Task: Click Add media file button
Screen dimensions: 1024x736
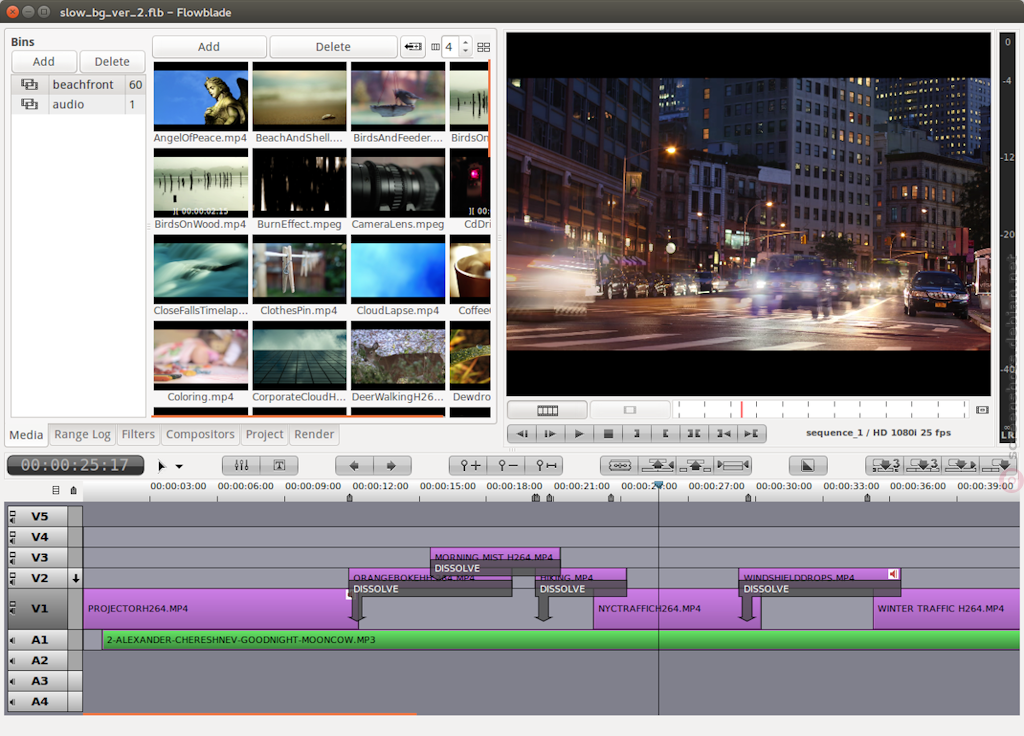Action: (x=209, y=46)
